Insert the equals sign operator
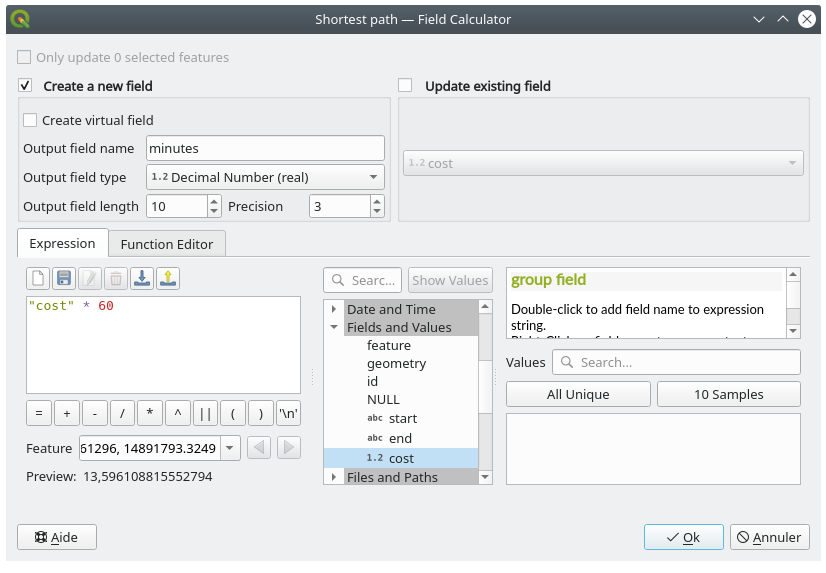This screenshot has height=573, width=826. 39,413
